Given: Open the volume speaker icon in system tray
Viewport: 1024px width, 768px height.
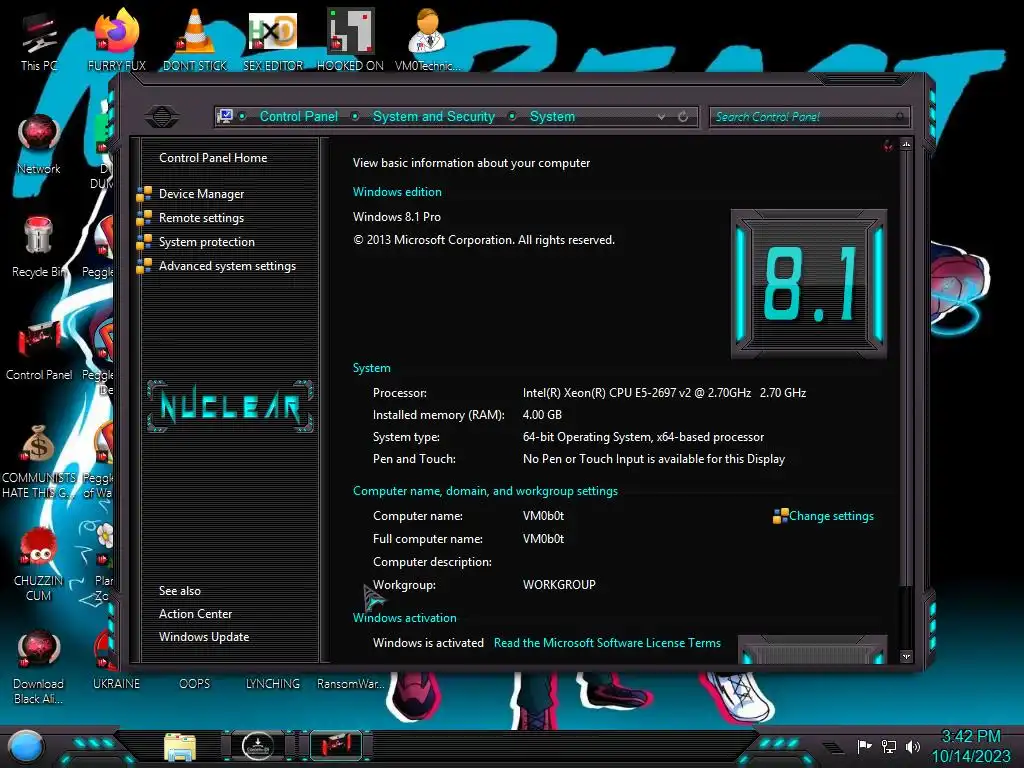Looking at the screenshot, I should pos(912,746).
